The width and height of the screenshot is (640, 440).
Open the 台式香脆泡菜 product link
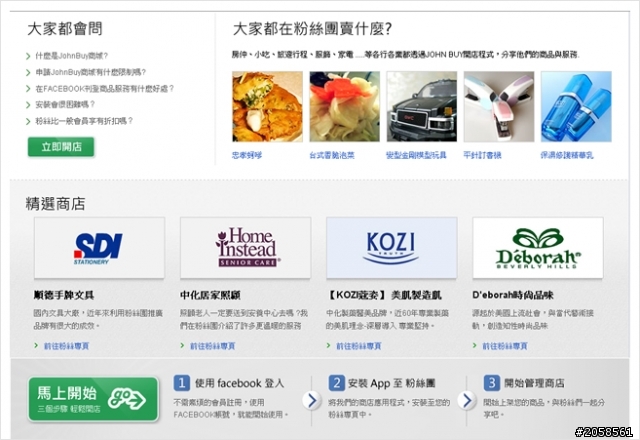tap(332, 155)
